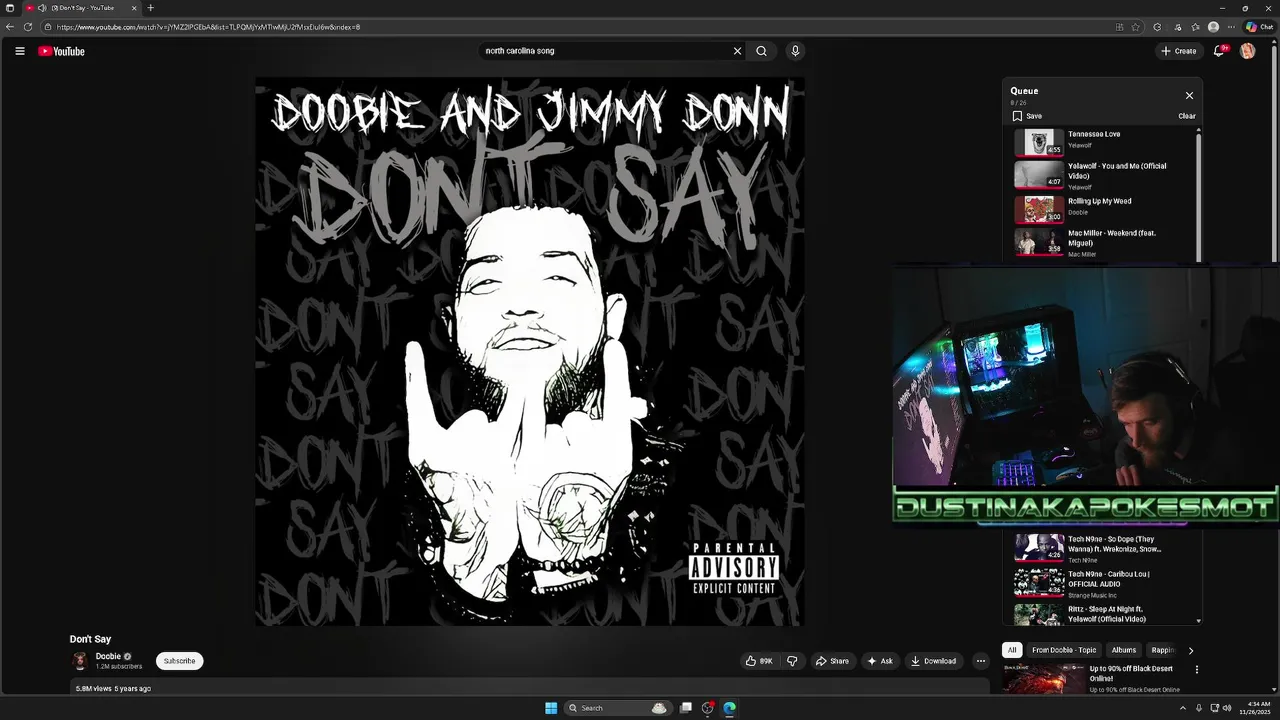This screenshot has height=720, width=1280.
Task: Click the Don't Say album cover video
Action: (529, 352)
